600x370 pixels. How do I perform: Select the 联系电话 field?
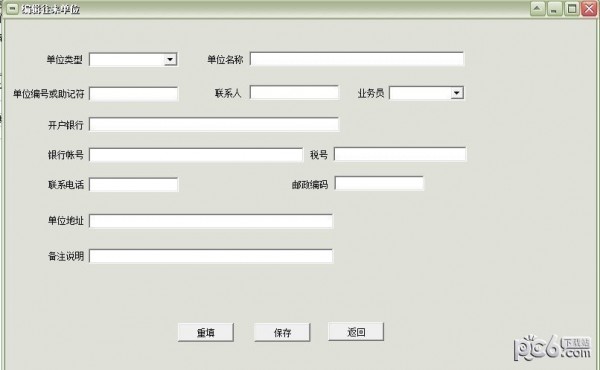134,184
